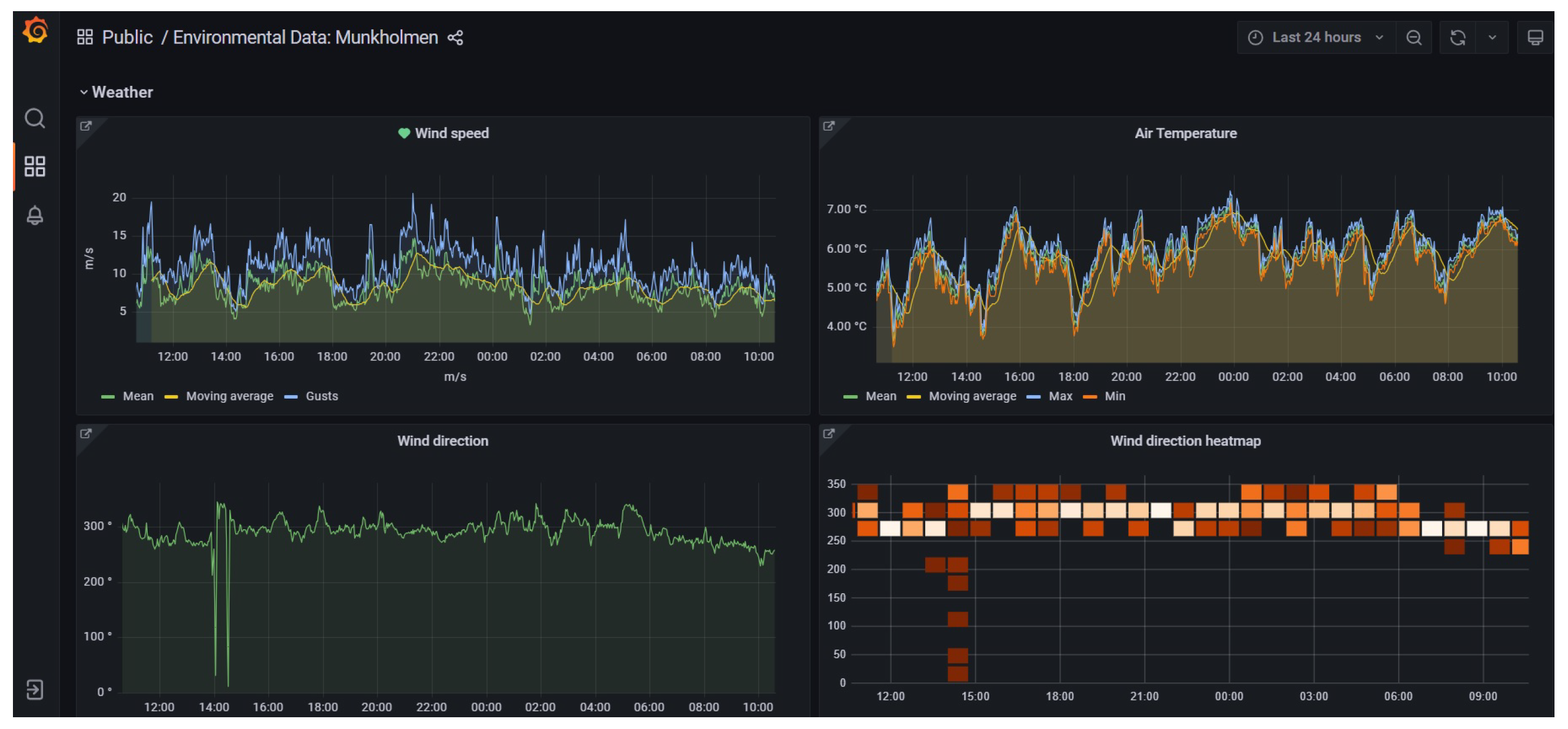Click the sign-in arrow icon at sidebar bottom
The width and height of the screenshot is (1568, 729).
[35, 690]
